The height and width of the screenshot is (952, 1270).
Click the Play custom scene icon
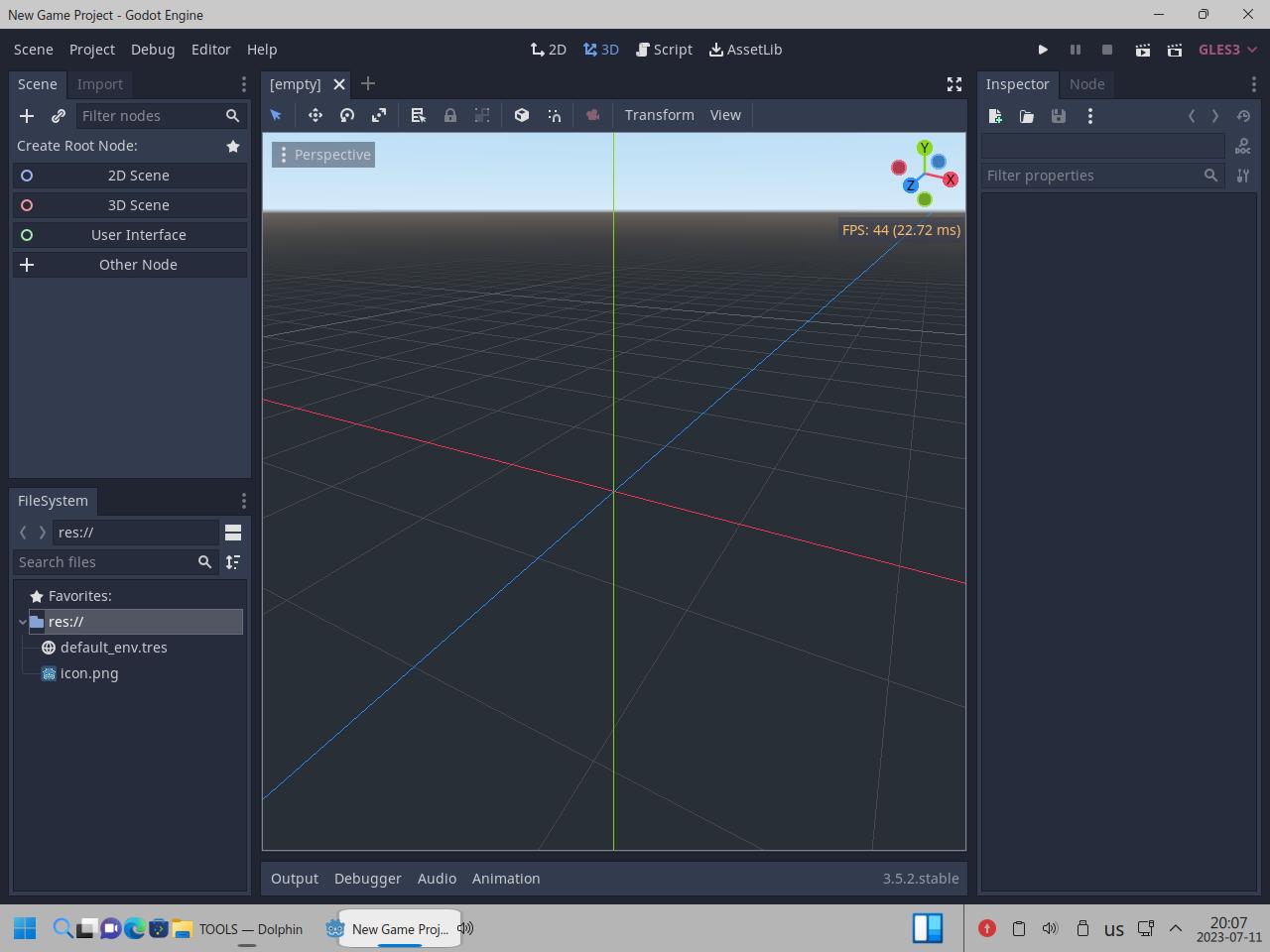[x=1175, y=50]
